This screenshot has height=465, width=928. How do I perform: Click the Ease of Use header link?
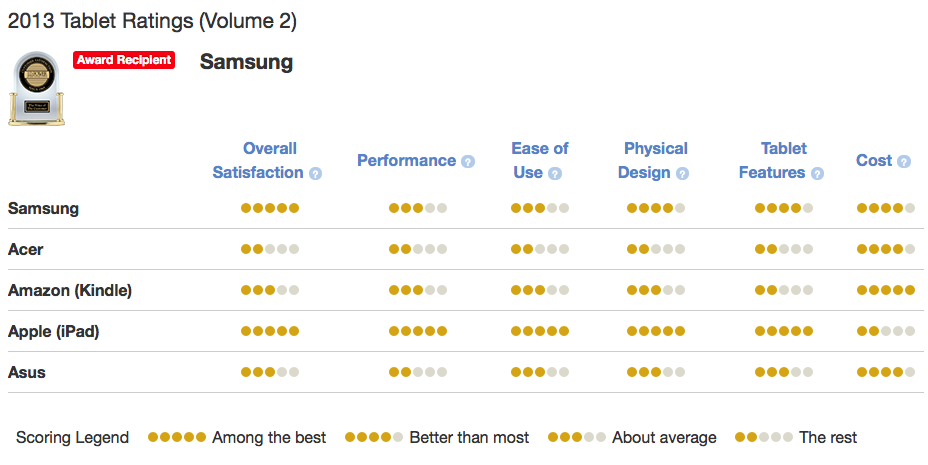539,160
